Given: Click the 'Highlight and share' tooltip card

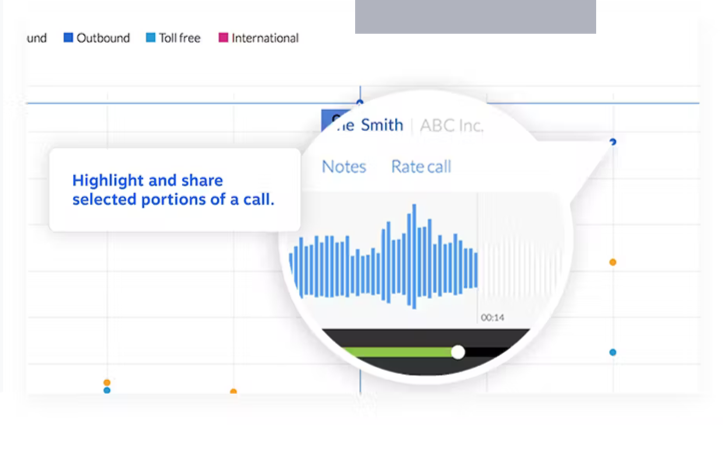Looking at the screenshot, I should [x=174, y=190].
